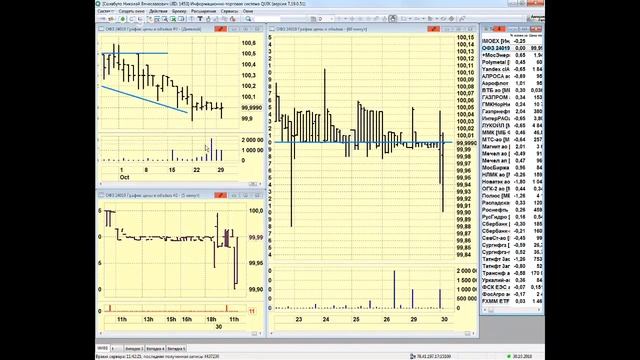This screenshot has height=360, width=640.
Task: Click the horizontal scrollbar of quotes table
Action: click(512, 310)
